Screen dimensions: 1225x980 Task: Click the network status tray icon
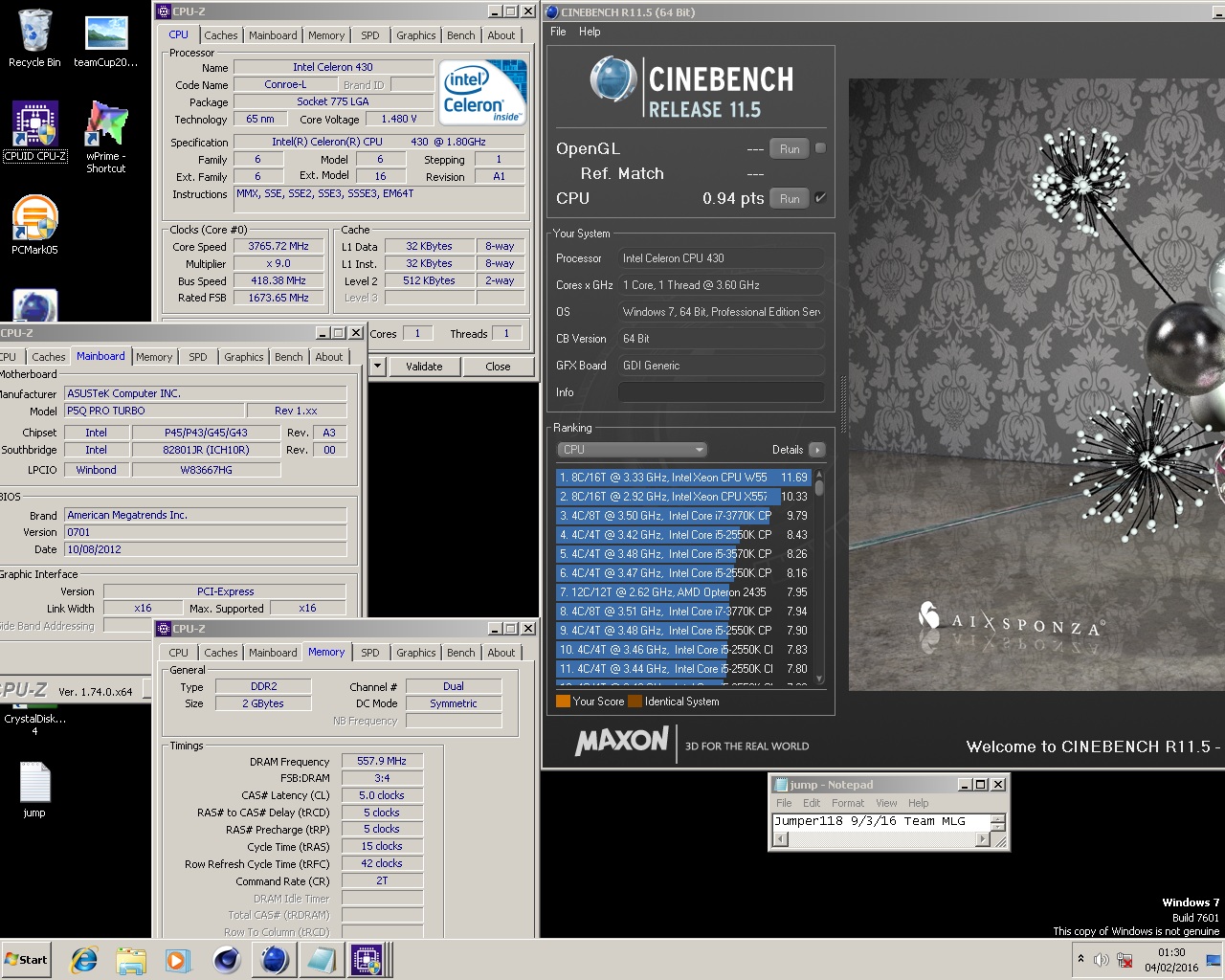1125,960
